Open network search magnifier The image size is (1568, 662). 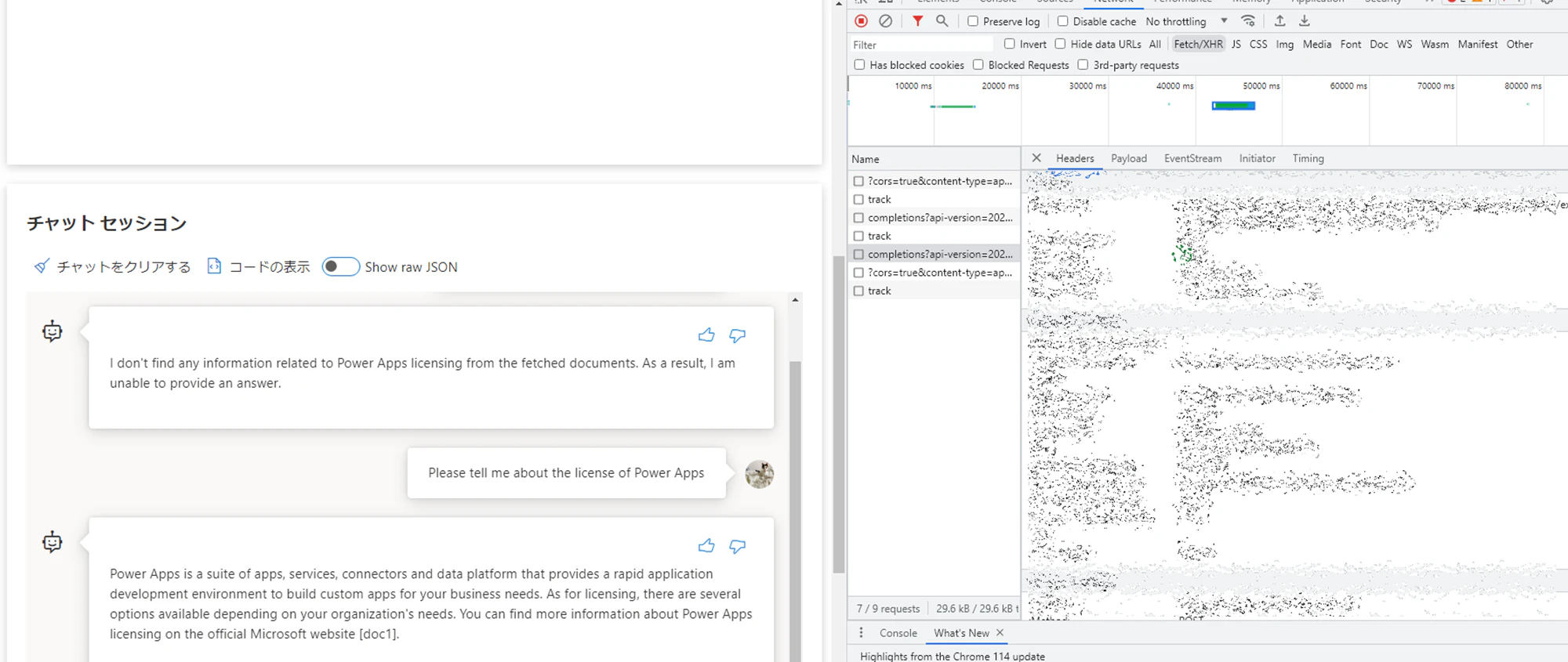click(942, 21)
